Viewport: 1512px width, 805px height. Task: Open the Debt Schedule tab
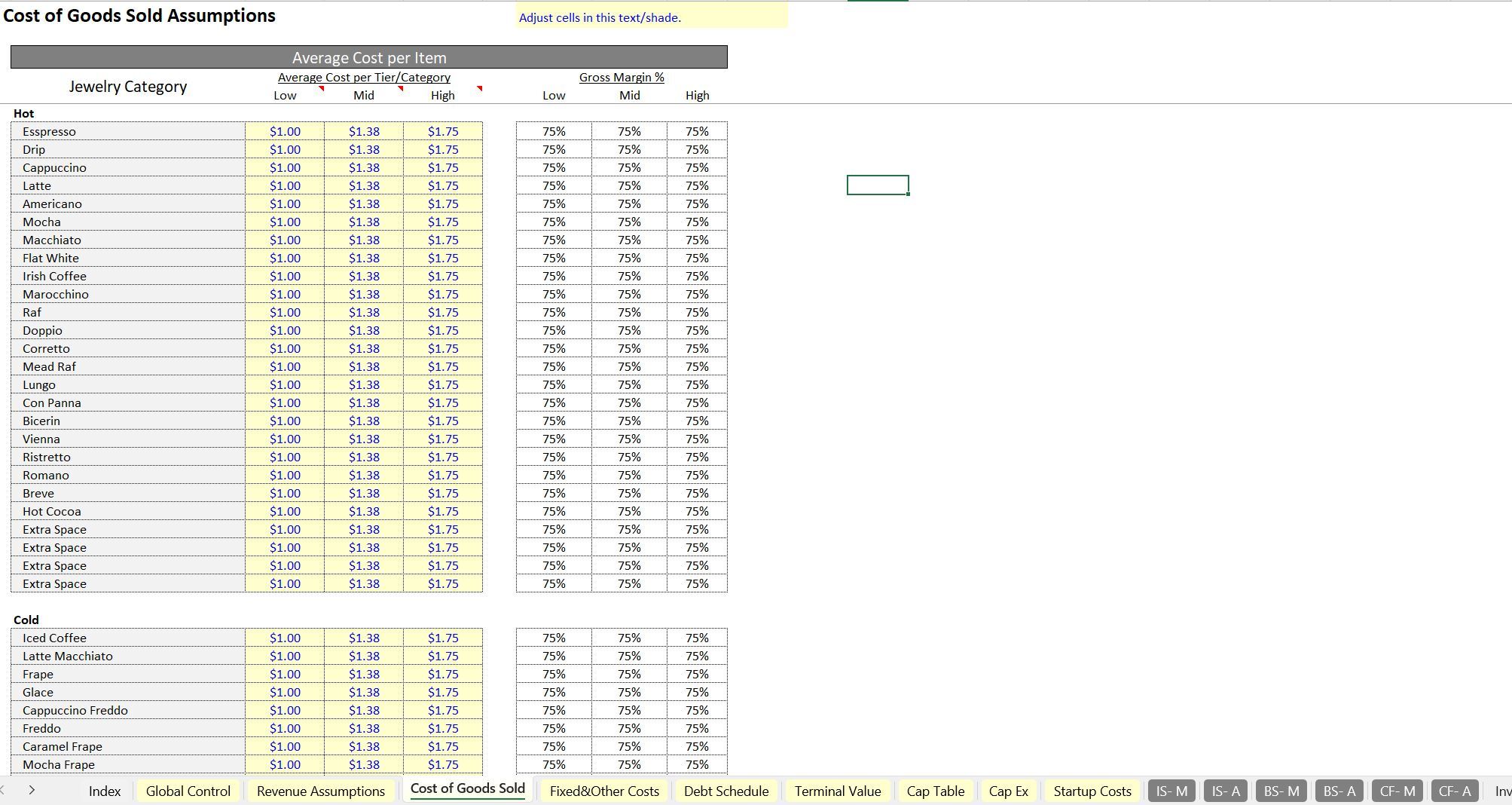[726, 791]
